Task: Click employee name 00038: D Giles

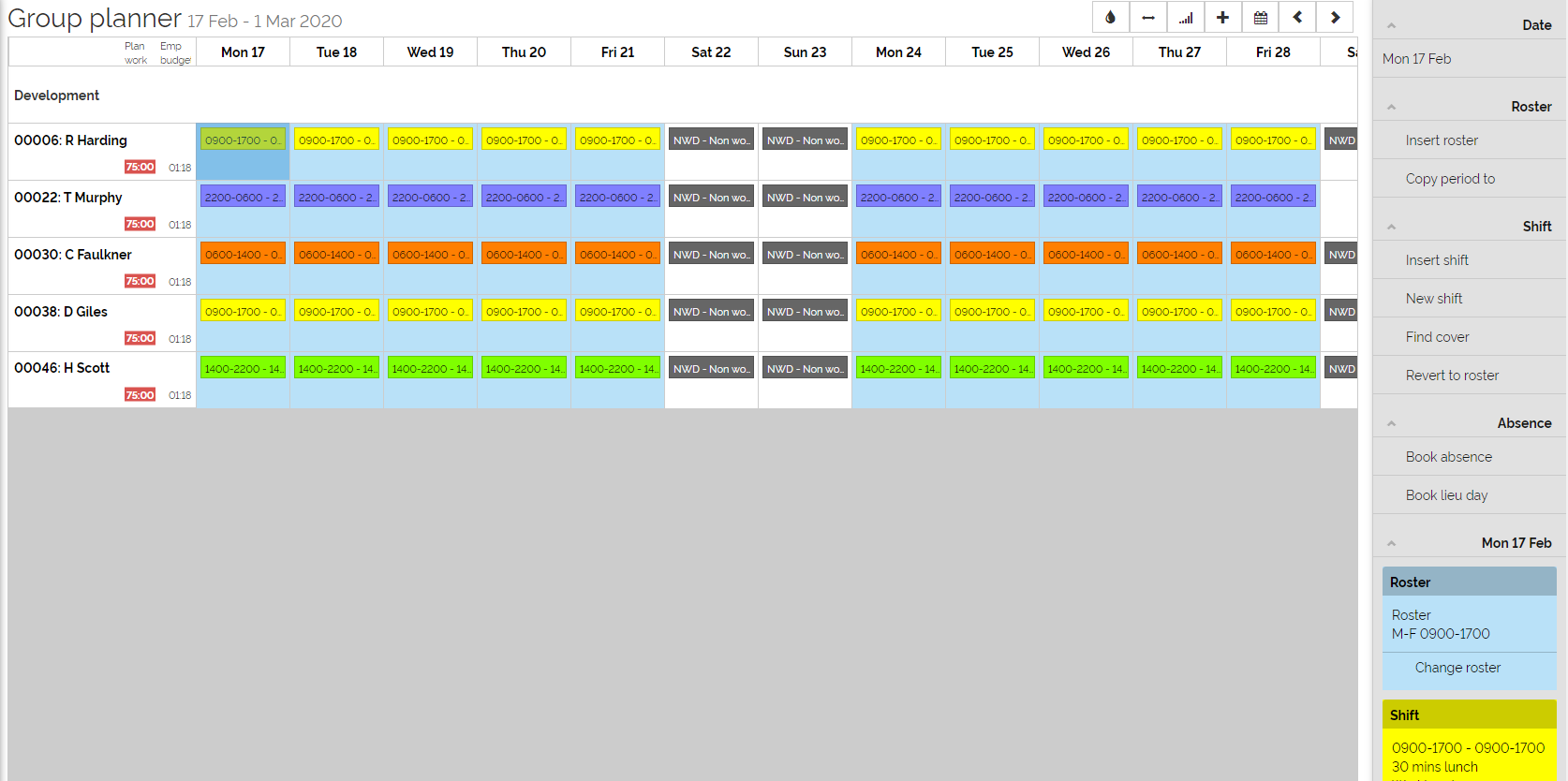Action: (61, 312)
